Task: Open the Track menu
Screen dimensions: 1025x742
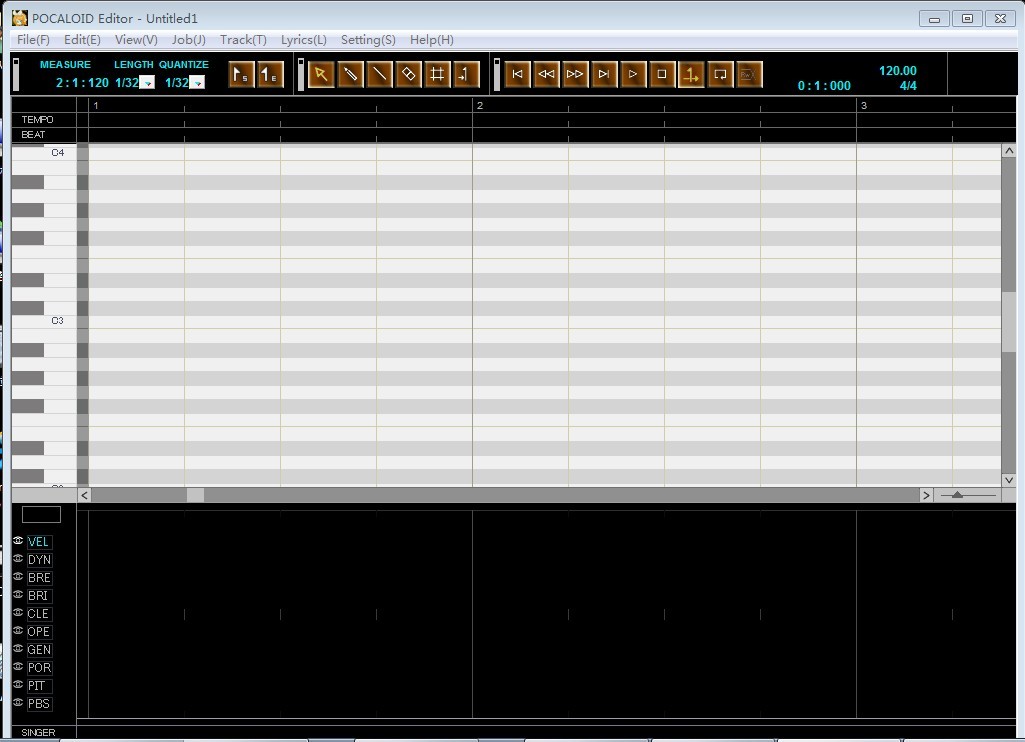Action: coord(243,40)
